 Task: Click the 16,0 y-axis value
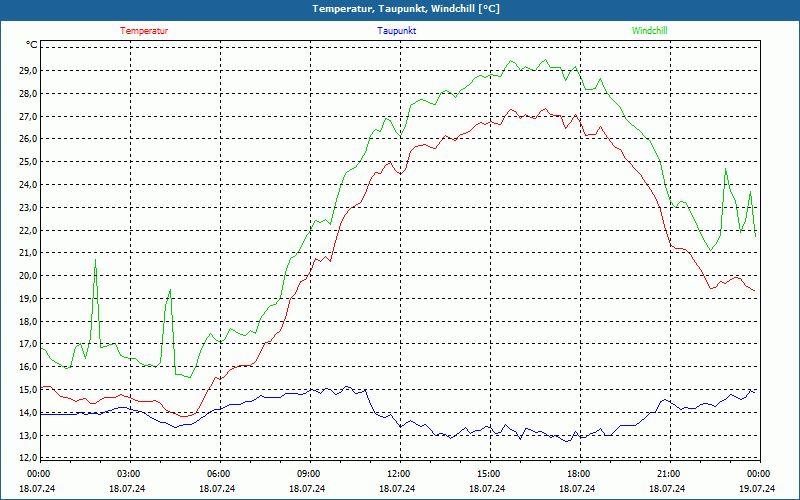click(x=28, y=367)
